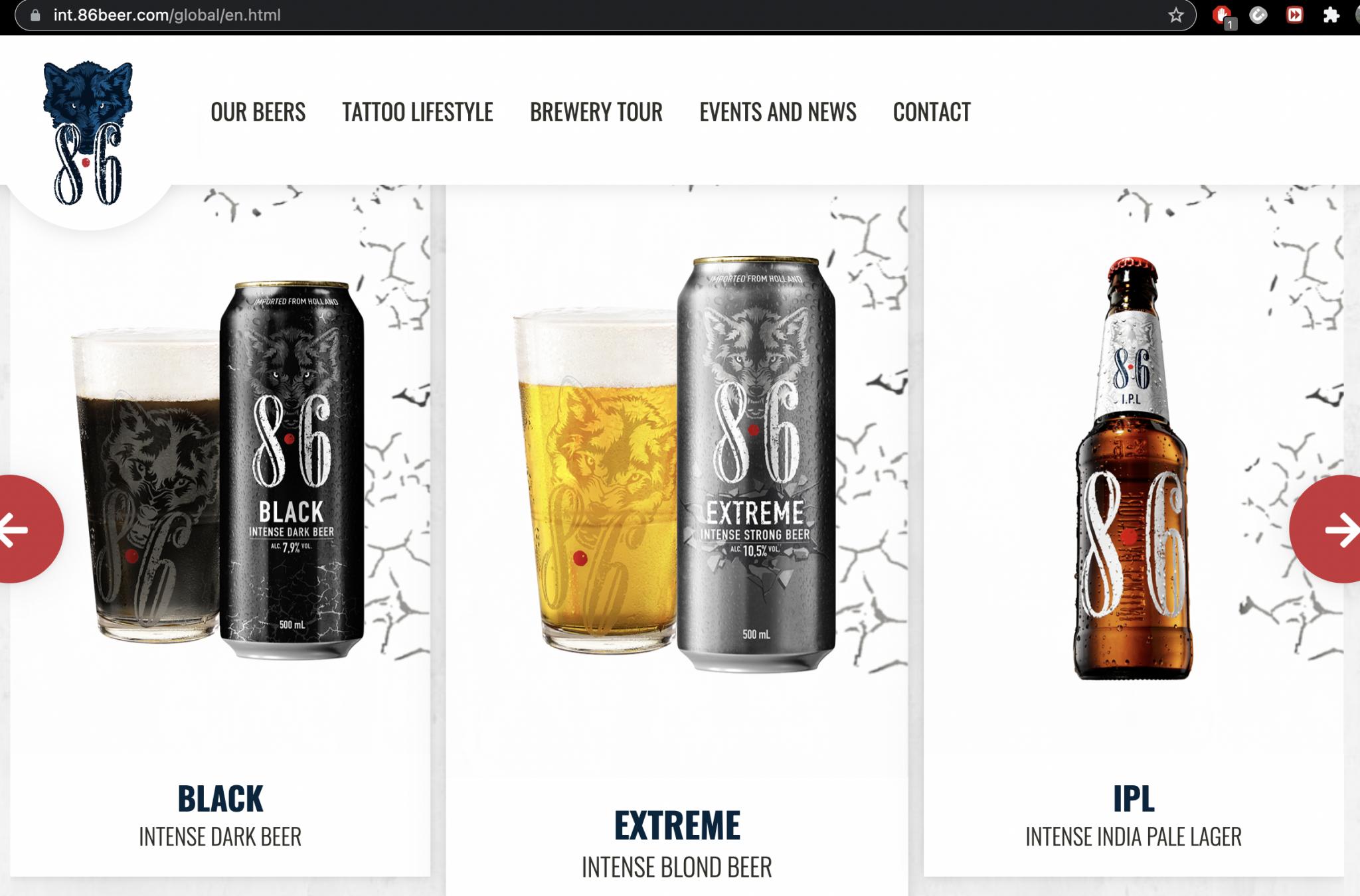Click the 8.6 wolf logo
1360x896 pixels.
tap(88, 133)
